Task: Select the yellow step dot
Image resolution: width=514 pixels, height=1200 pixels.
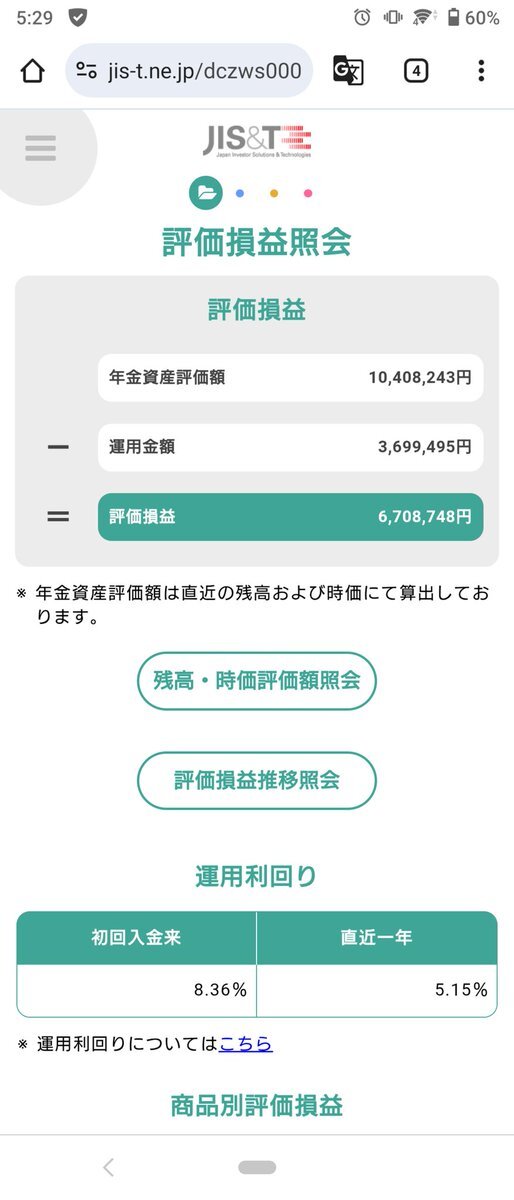Action: click(x=274, y=193)
